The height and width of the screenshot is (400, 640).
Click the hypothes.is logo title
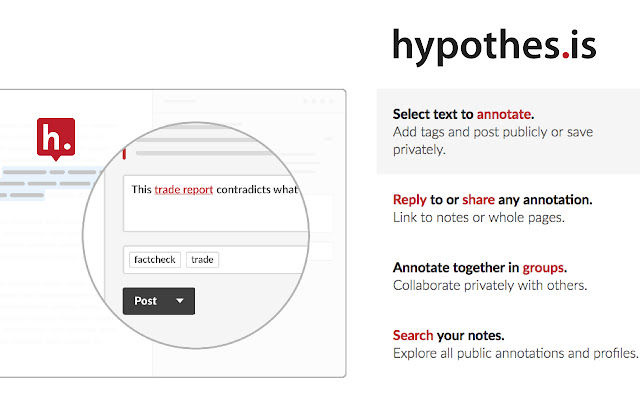pyautogui.click(x=494, y=45)
